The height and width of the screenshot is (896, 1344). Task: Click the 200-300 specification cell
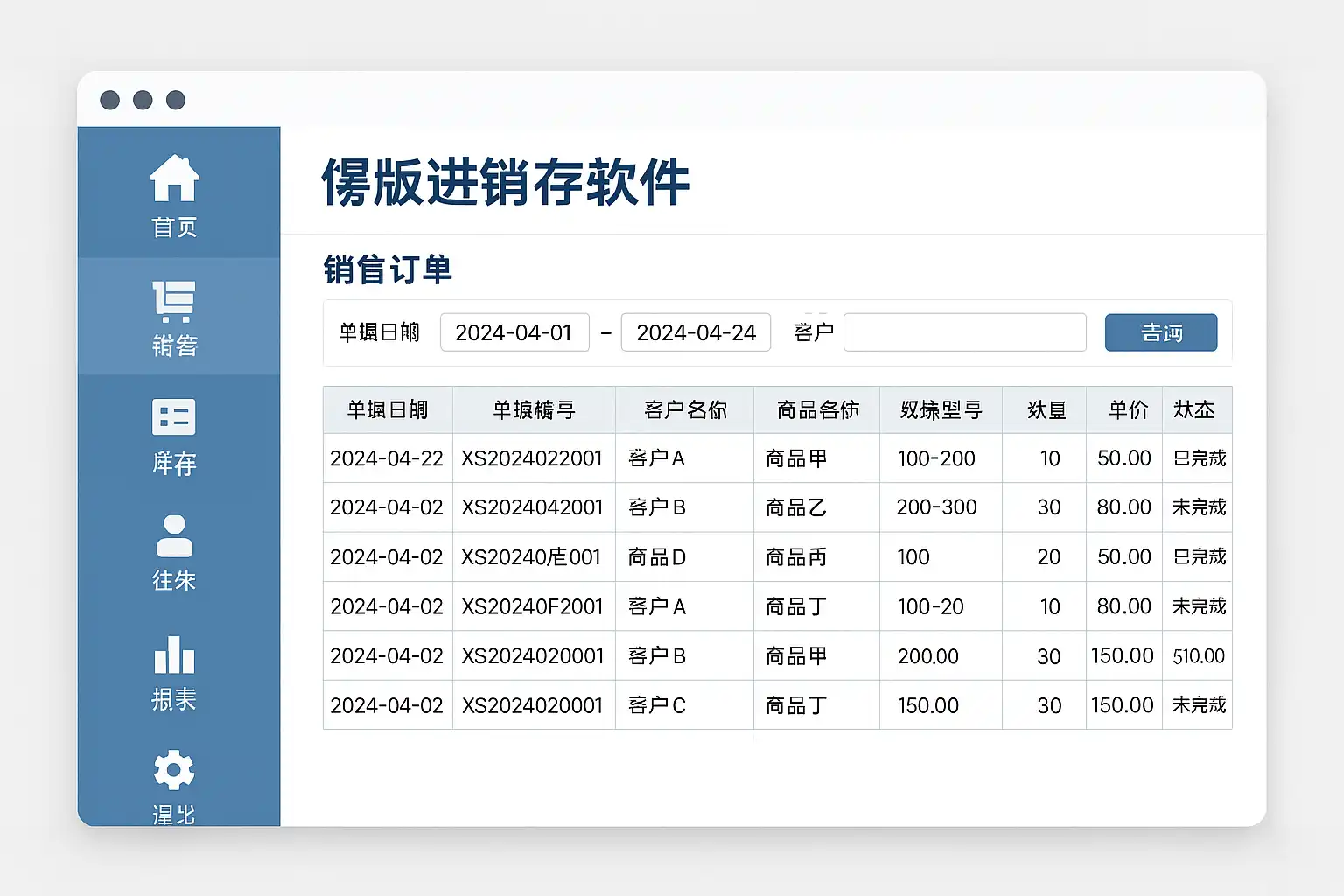coord(936,507)
